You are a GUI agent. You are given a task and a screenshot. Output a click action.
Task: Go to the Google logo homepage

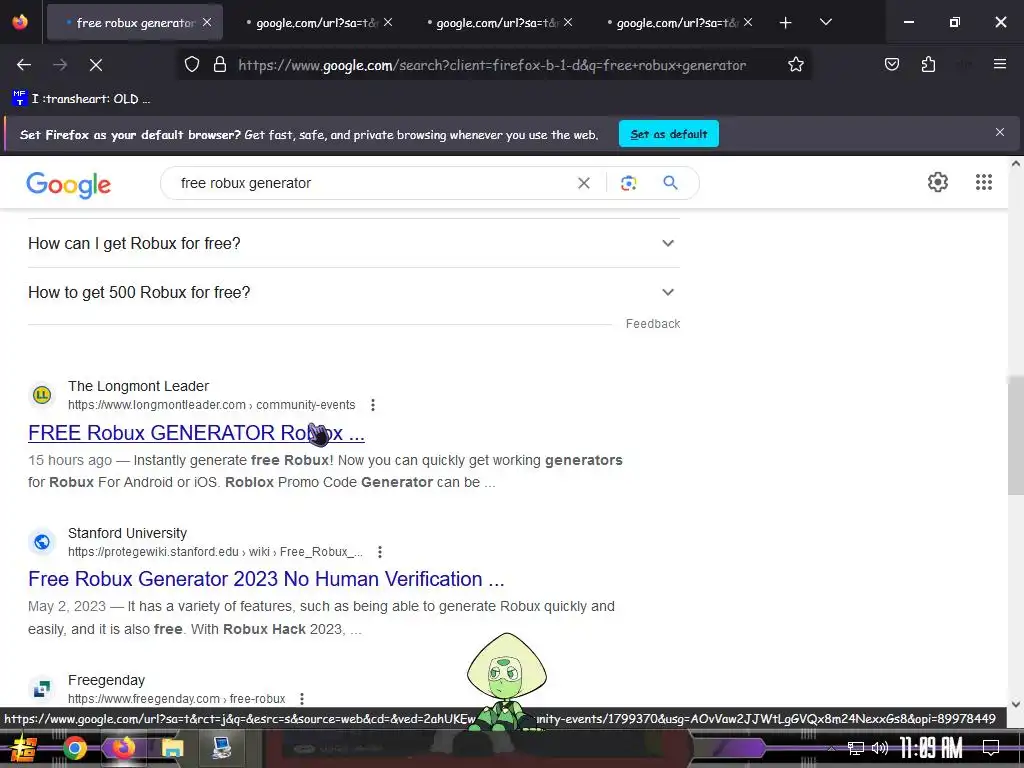[69, 185]
